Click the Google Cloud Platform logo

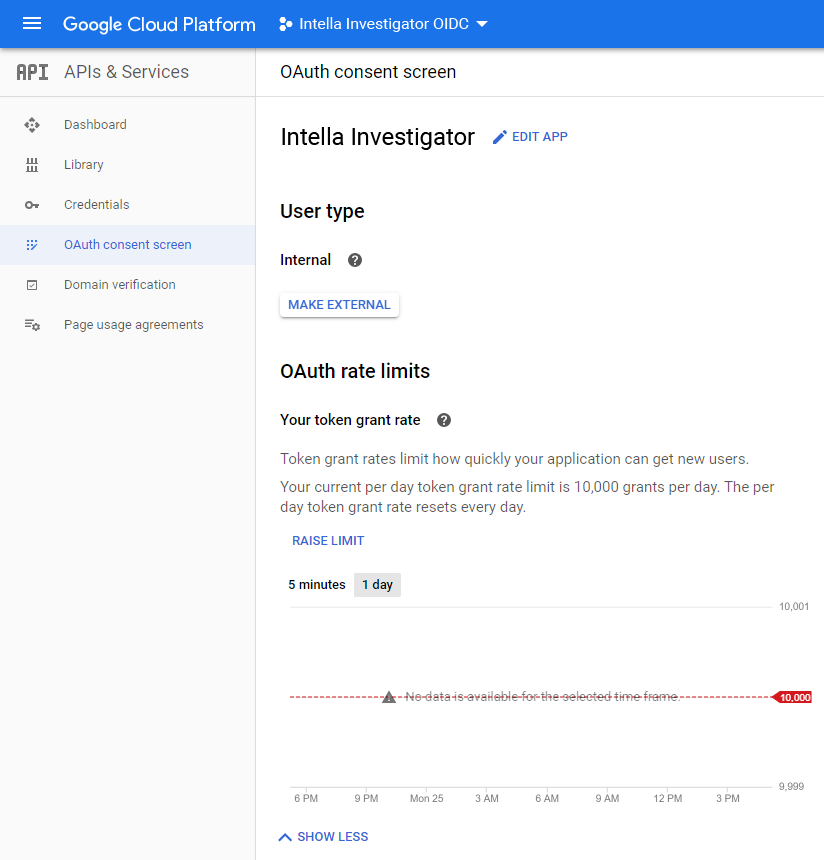pos(159,24)
